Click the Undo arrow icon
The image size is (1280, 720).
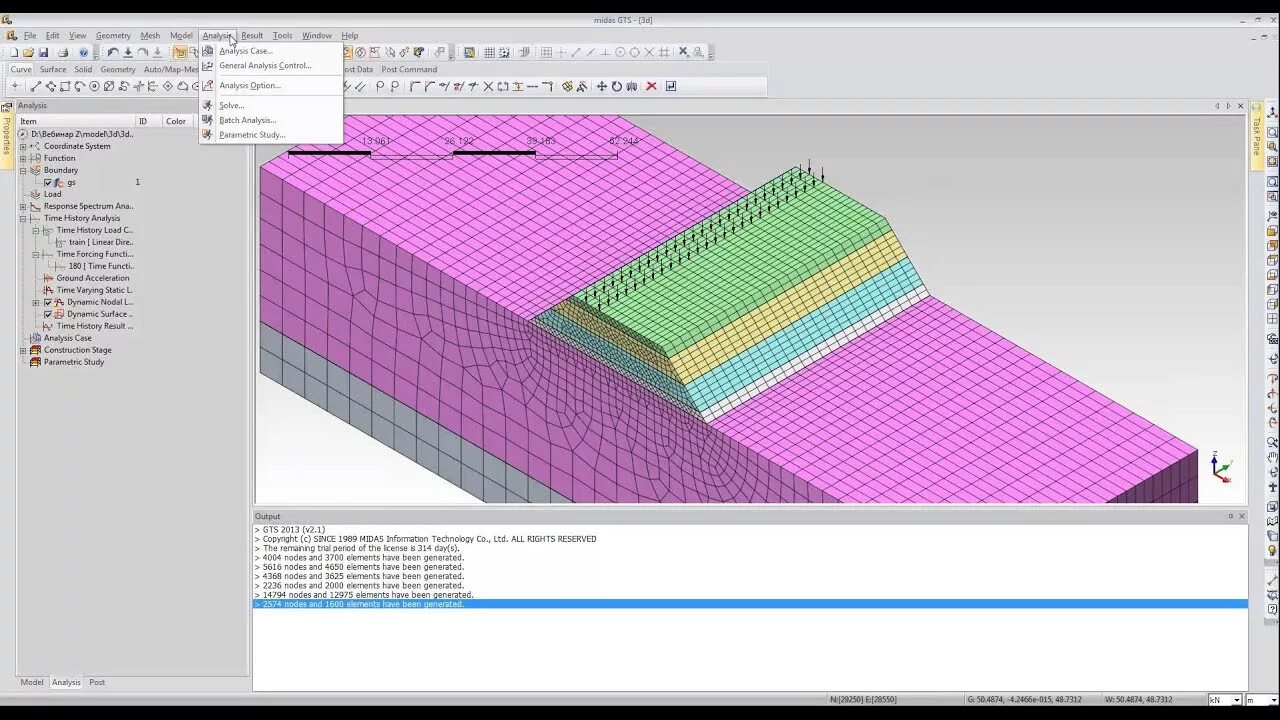[113, 52]
